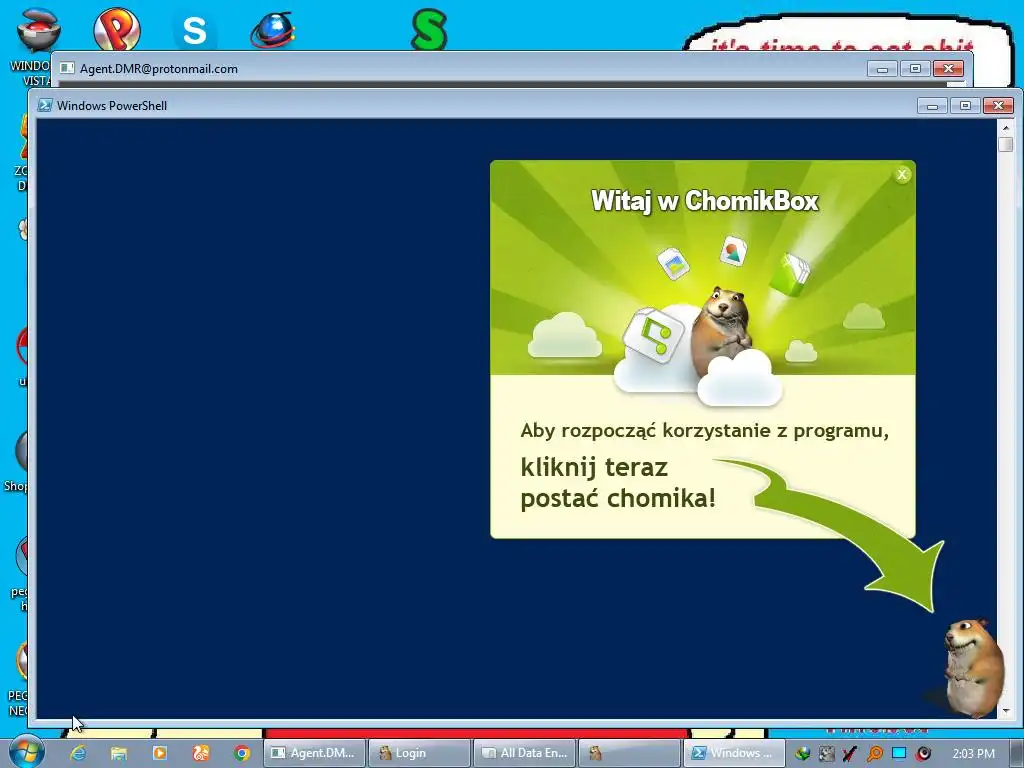Minimize the Windows PowerShell window
The width and height of the screenshot is (1024, 768).
point(932,106)
